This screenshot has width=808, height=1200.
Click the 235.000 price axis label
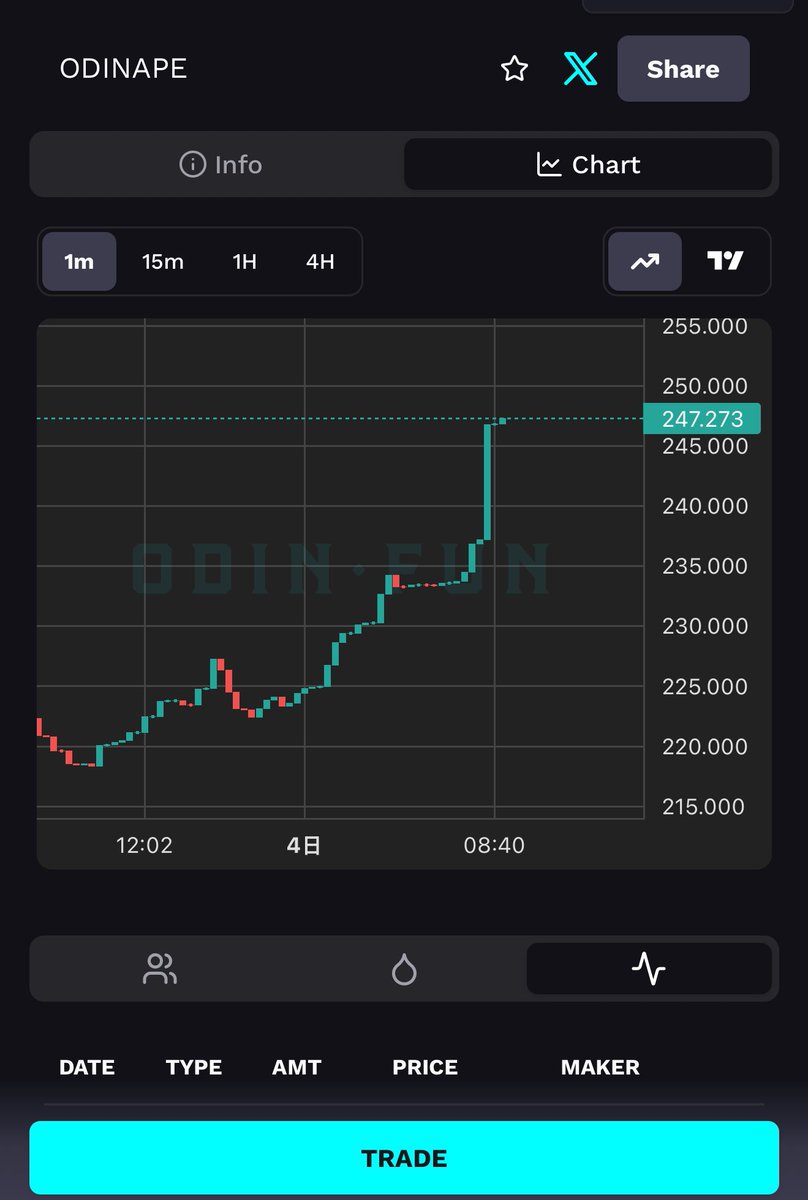pyautogui.click(x=705, y=566)
